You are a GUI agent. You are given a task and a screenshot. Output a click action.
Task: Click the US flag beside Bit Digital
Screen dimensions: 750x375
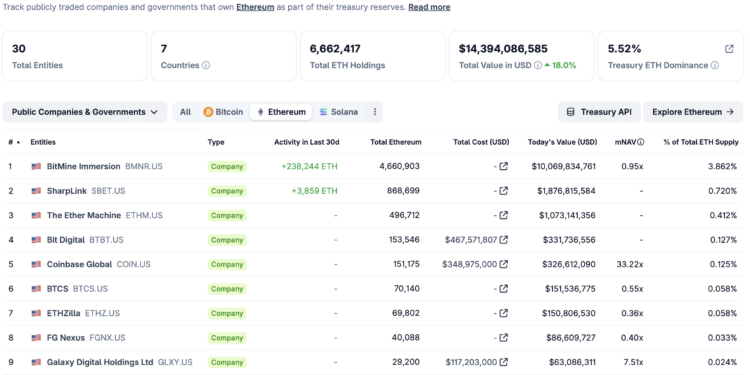click(x=36, y=240)
